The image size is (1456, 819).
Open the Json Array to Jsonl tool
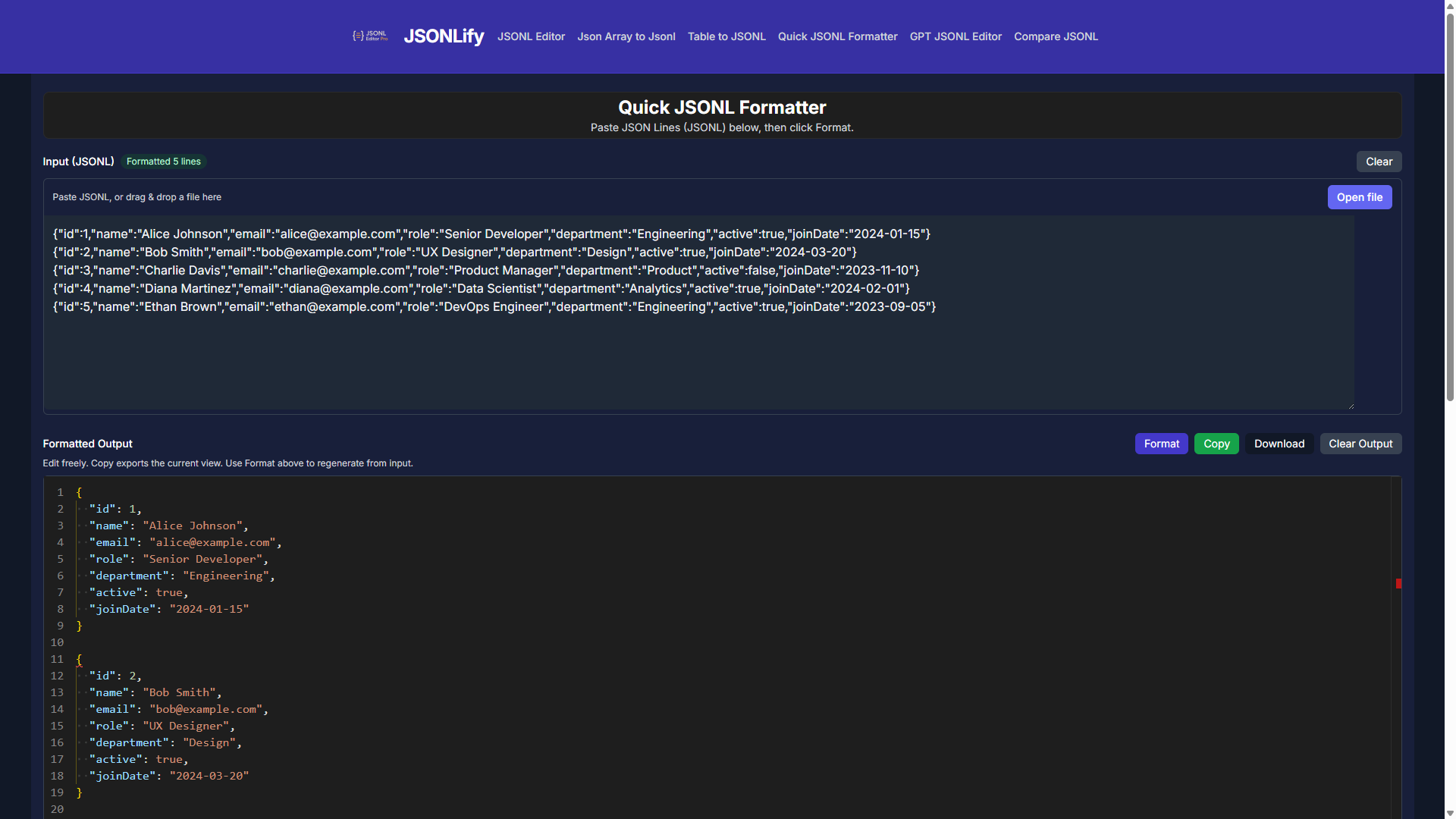tap(626, 36)
